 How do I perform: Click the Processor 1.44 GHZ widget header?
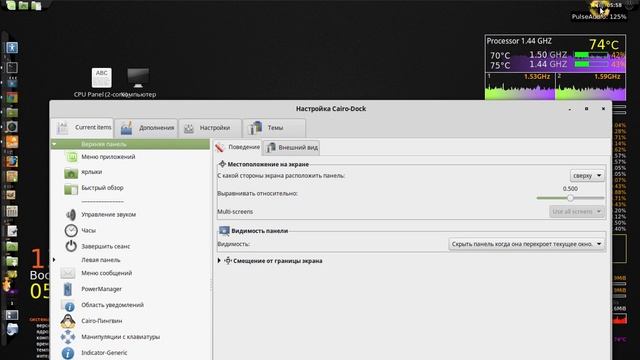point(519,41)
